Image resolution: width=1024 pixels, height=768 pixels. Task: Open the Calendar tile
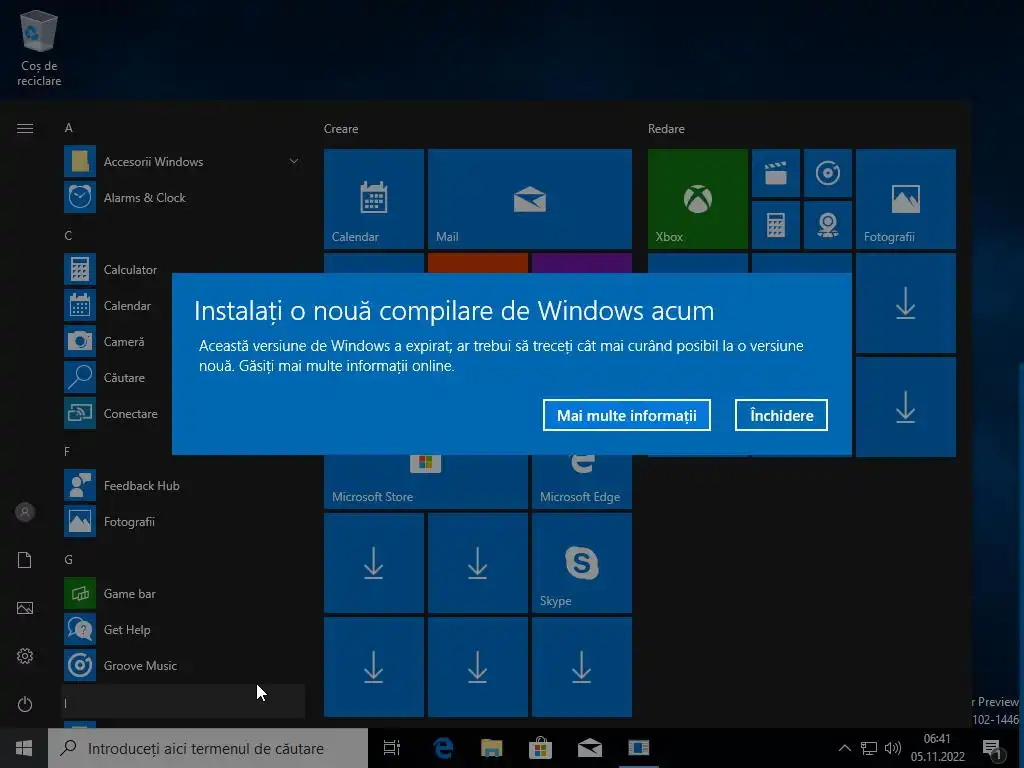click(x=374, y=199)
